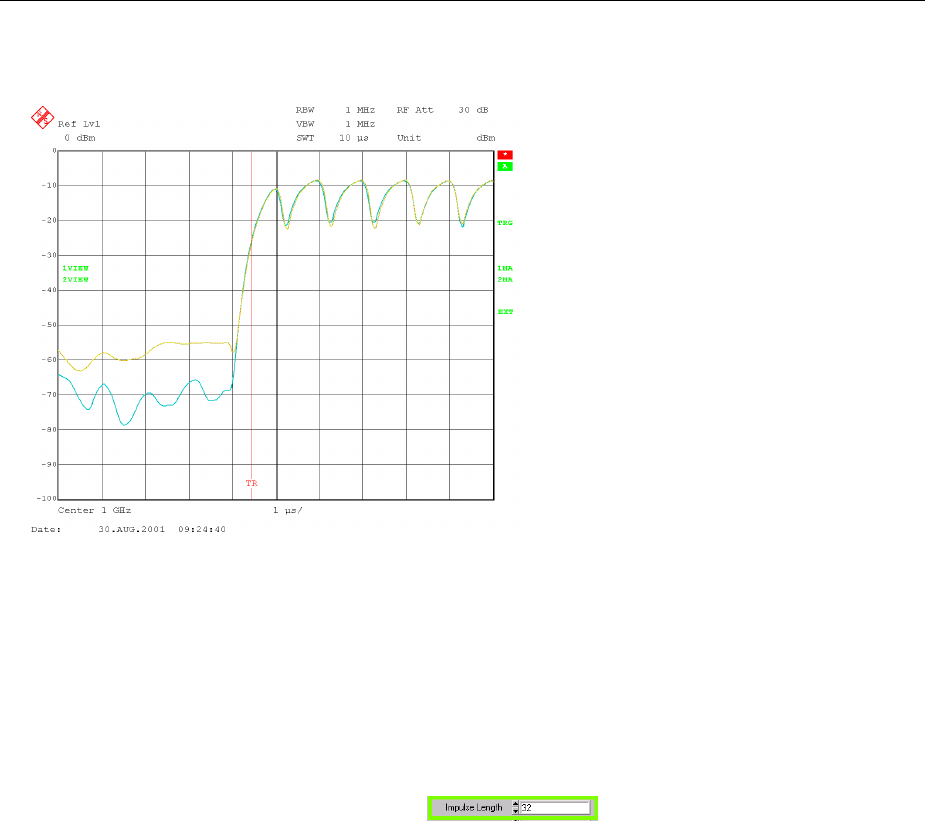Viewport: 925px width, 821px height.
Task: Increment Impulse Length with the up arrow
Action: point(516,804)
